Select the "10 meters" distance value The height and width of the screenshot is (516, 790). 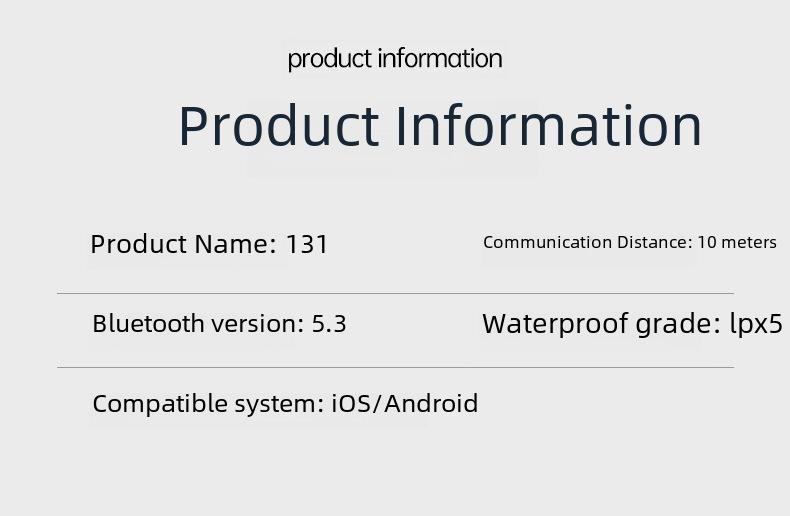click(x=737, y=242)
